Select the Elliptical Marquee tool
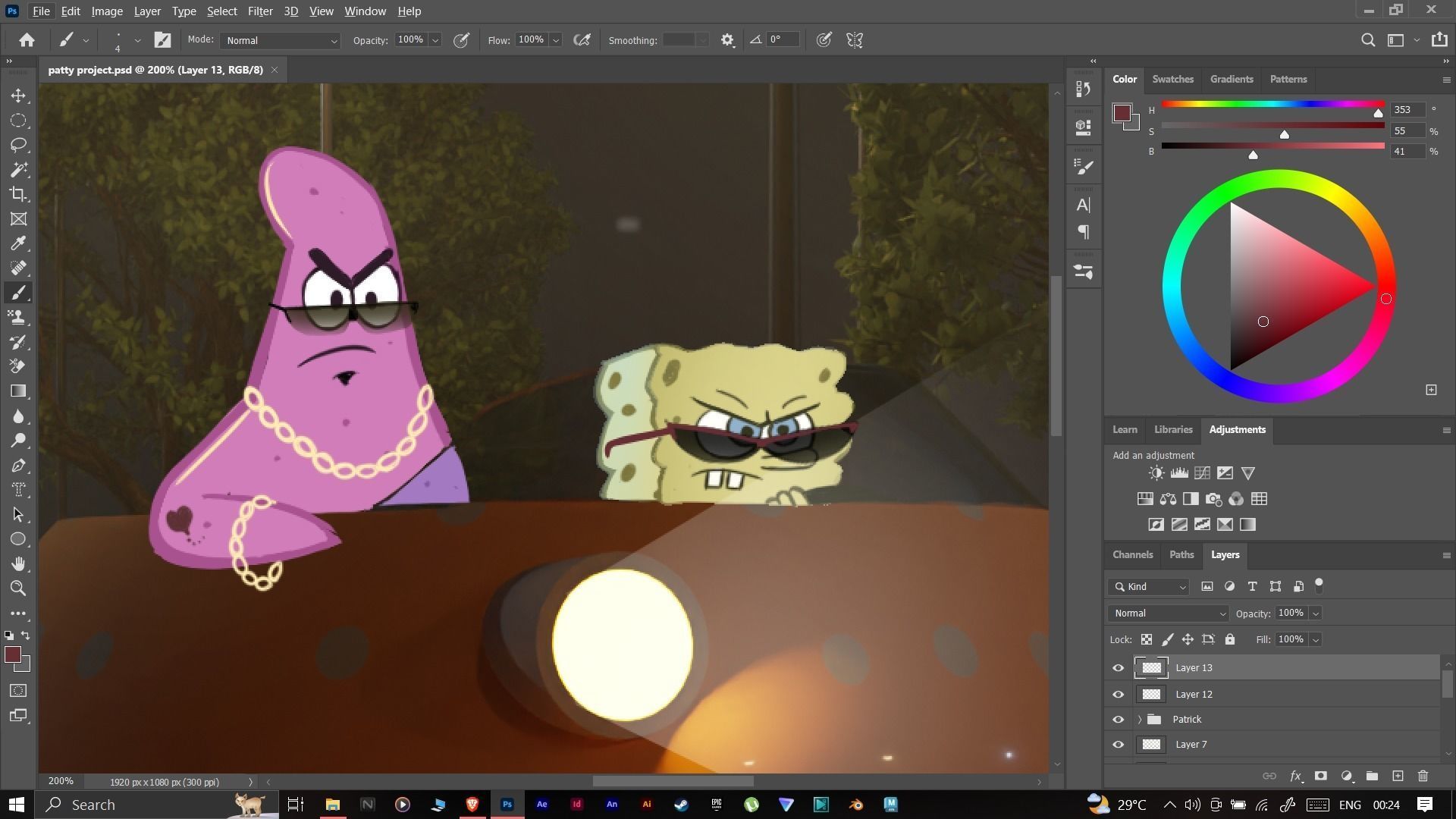The height and width of the screenshot is (819, 1456). pos(19,121)
